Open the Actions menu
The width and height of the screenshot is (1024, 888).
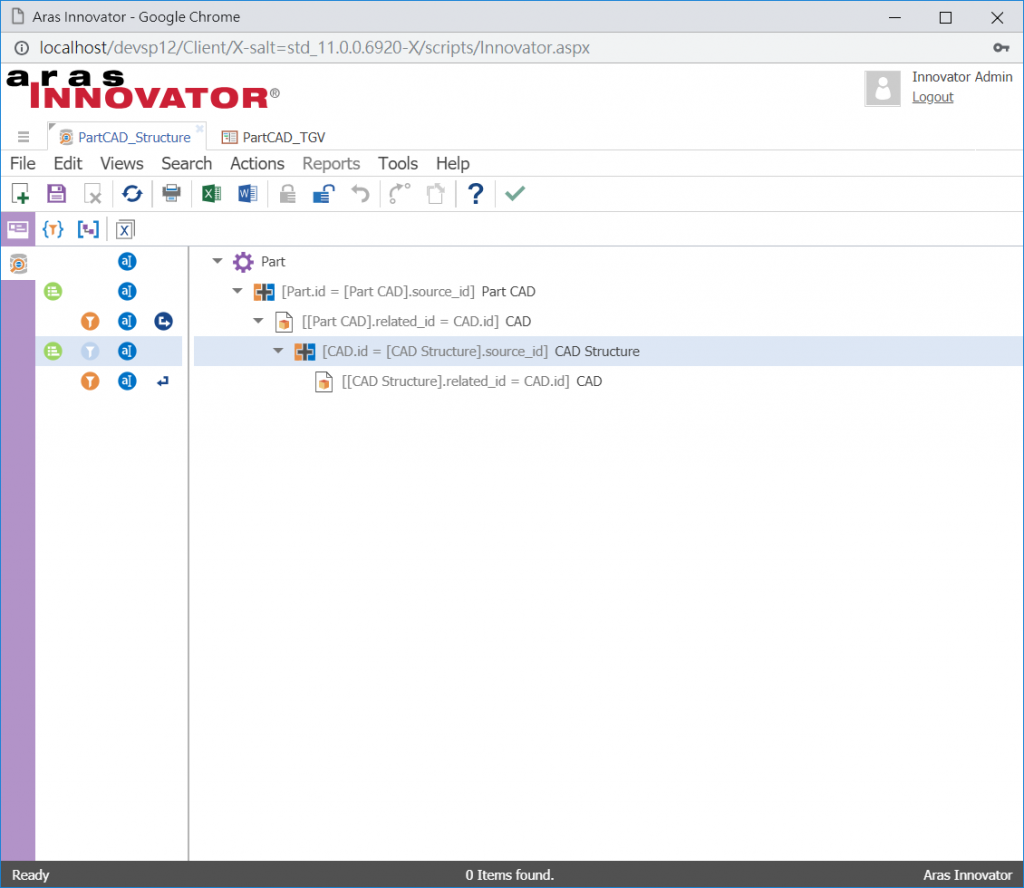click(257, 163)
